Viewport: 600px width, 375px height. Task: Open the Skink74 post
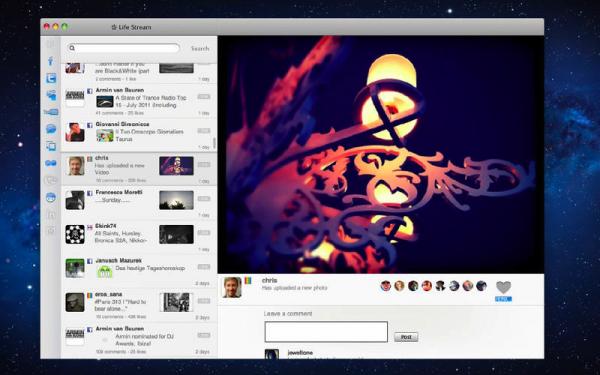(139, 236)
